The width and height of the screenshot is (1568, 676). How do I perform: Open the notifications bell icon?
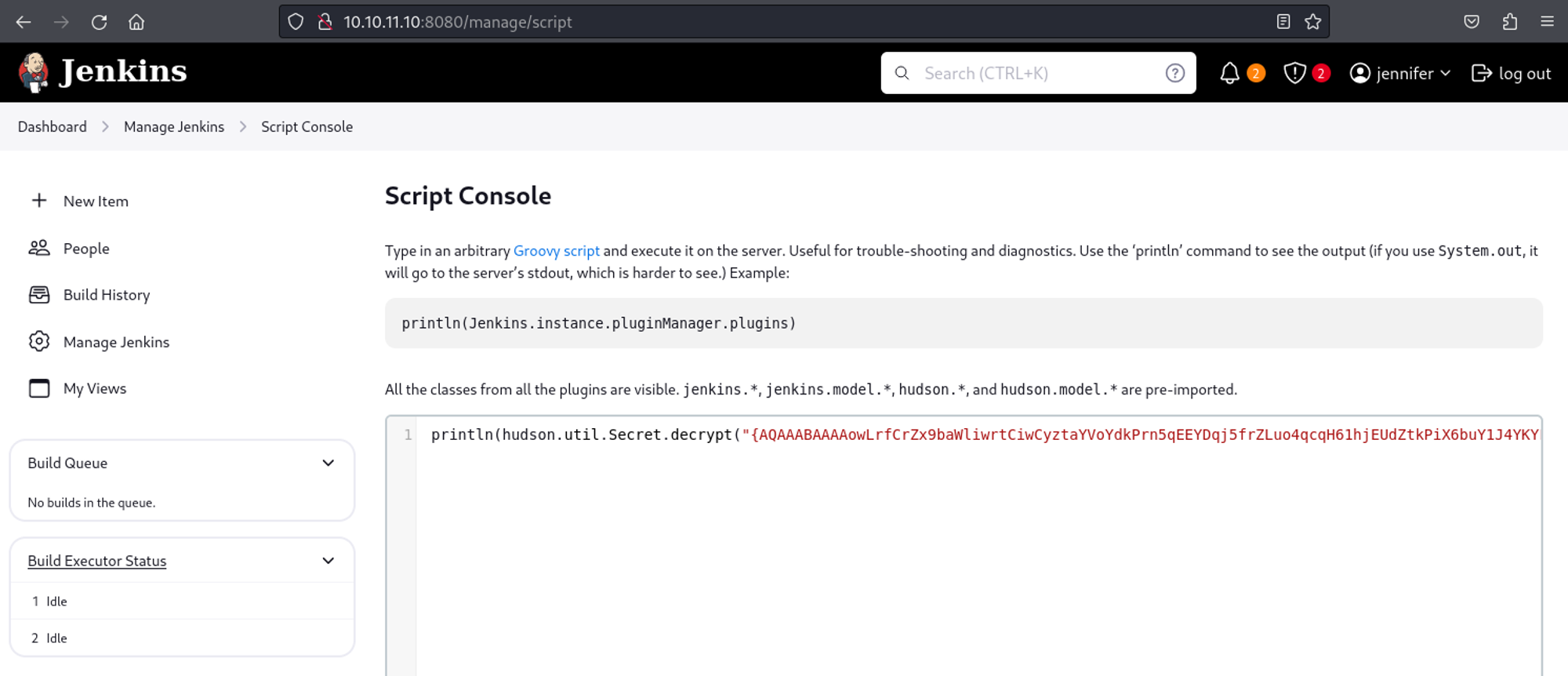click(x=1229, y=73)
